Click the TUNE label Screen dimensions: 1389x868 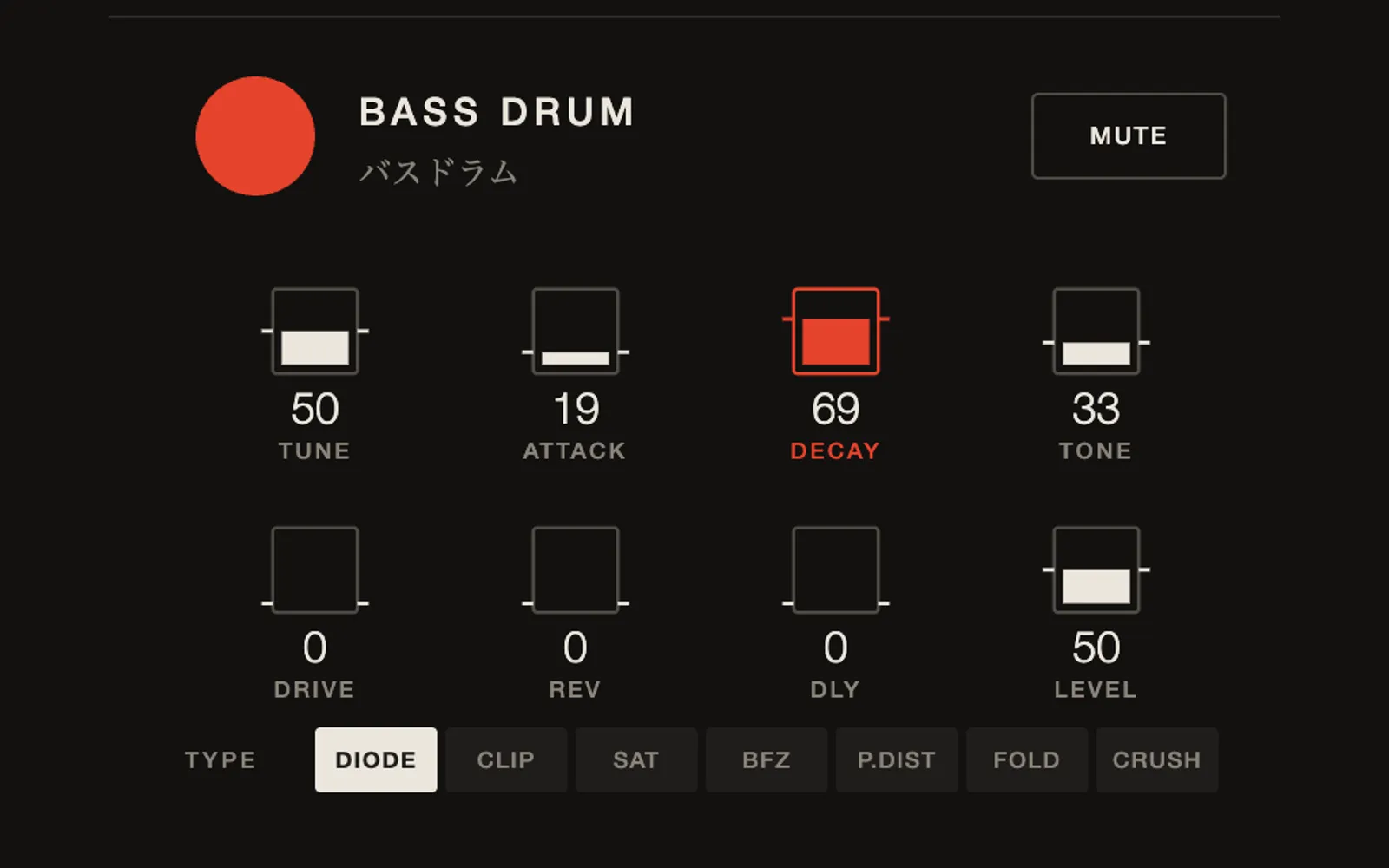click(x=314, y=451)
